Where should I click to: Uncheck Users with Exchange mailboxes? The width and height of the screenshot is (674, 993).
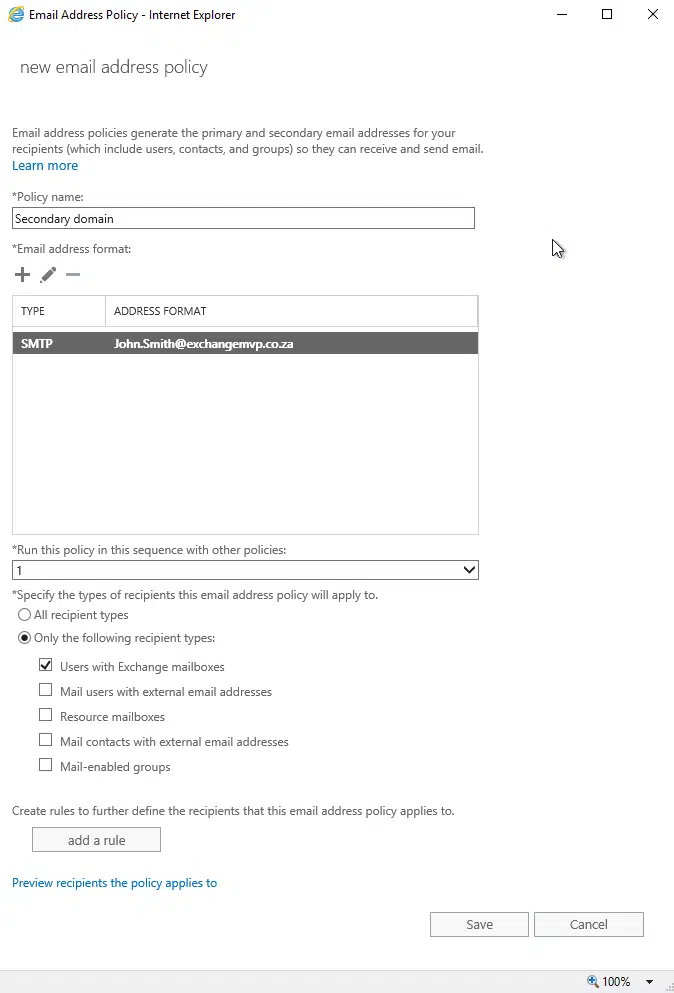45,664
